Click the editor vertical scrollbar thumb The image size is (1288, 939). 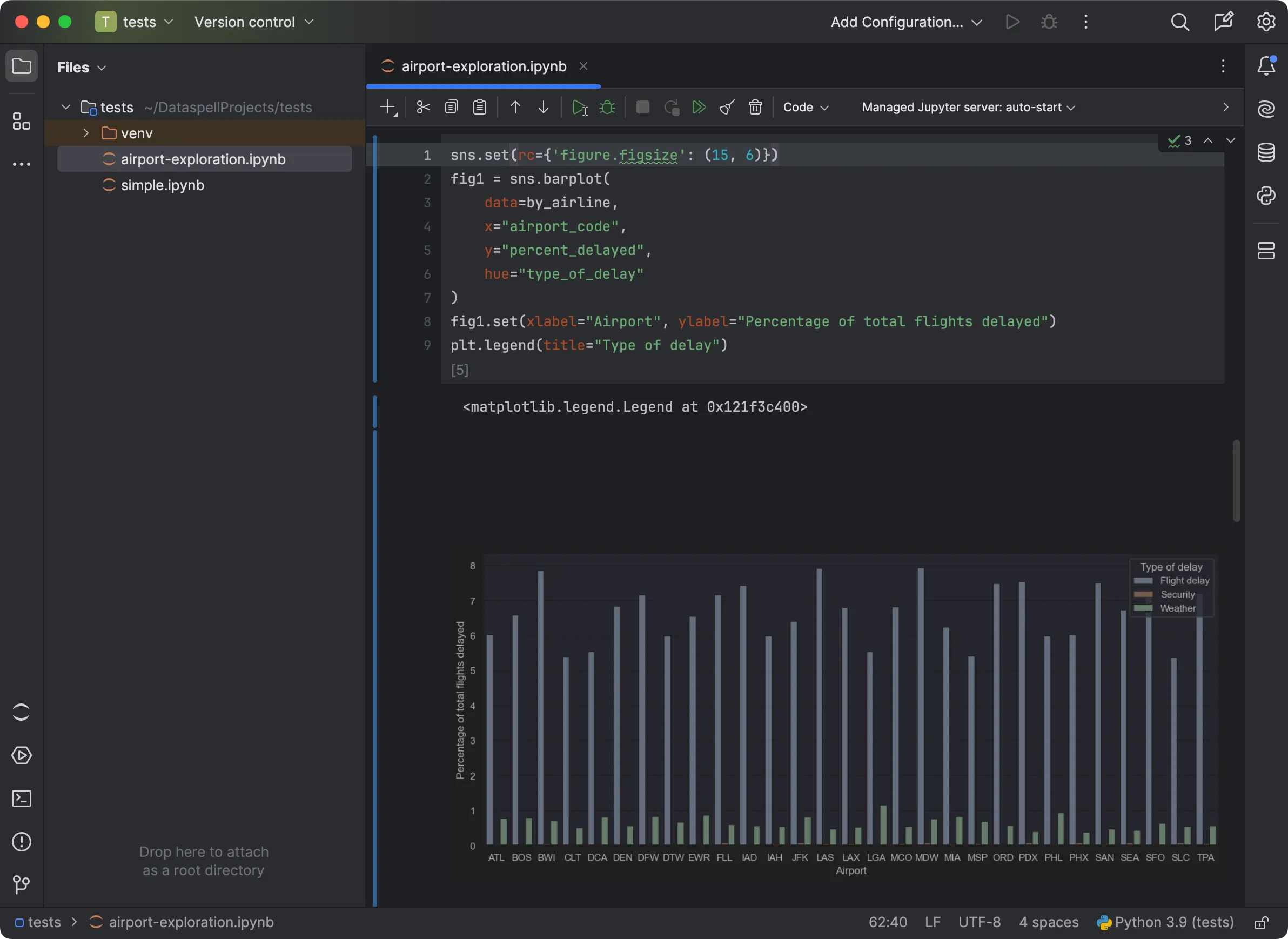tap(1236, 480)
